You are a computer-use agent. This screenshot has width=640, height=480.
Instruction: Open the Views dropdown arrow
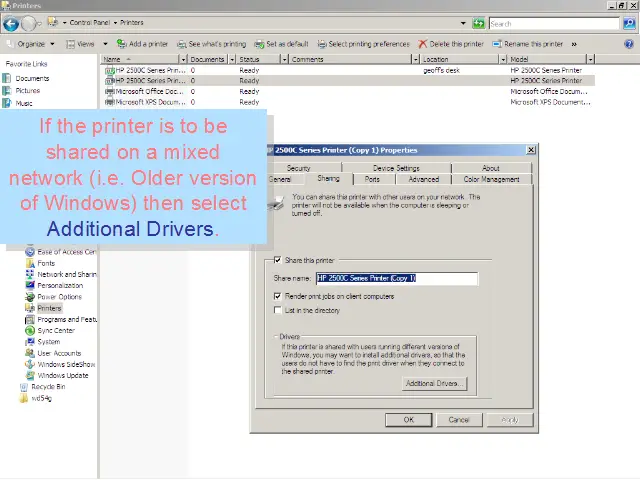(x=105, y=44)
